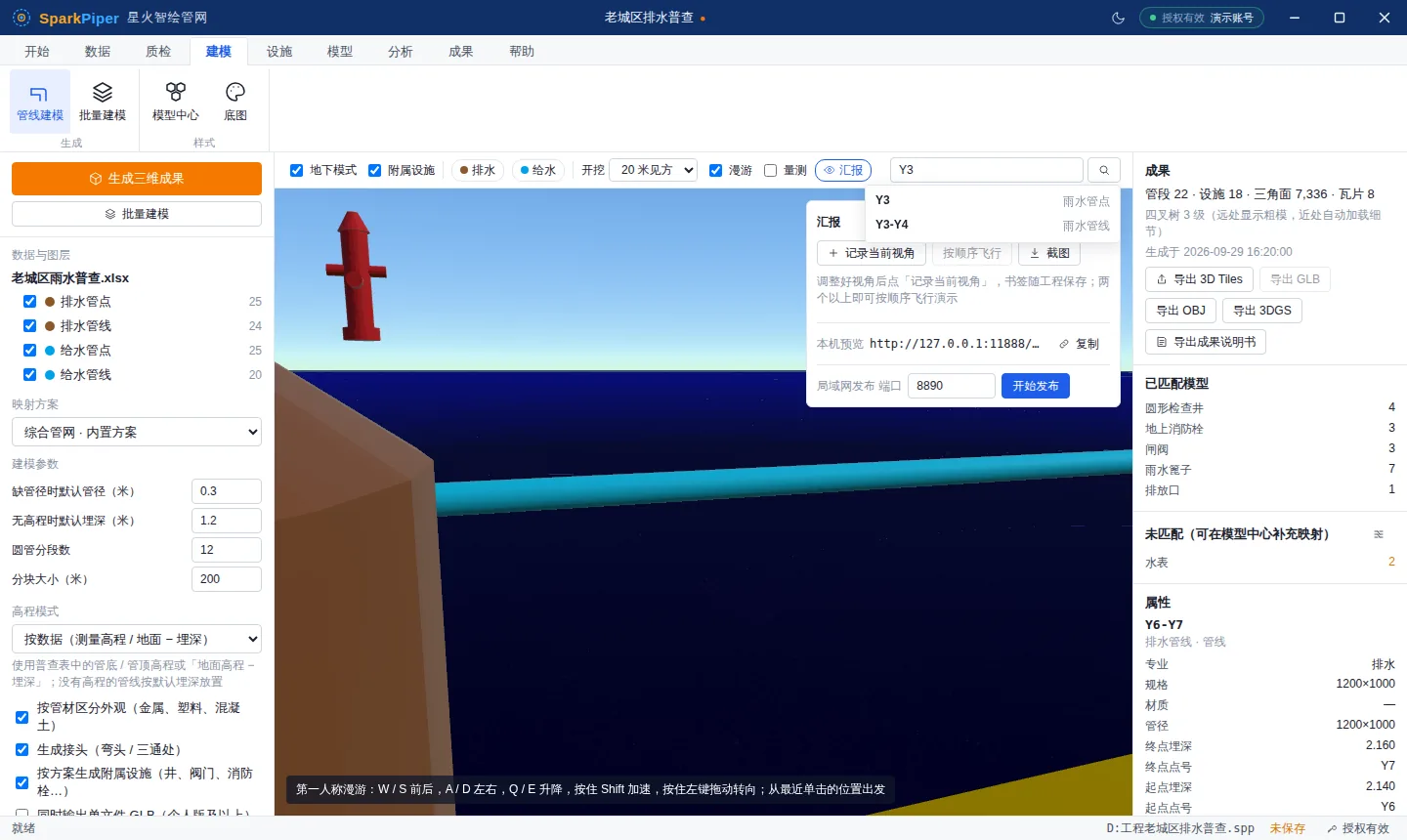Image resolution: width=1407 pixels, height=840 pixels.
Task: Choose the Y3-Y4 雨水管线 search suggestion
Action: [x=992, y=225]
